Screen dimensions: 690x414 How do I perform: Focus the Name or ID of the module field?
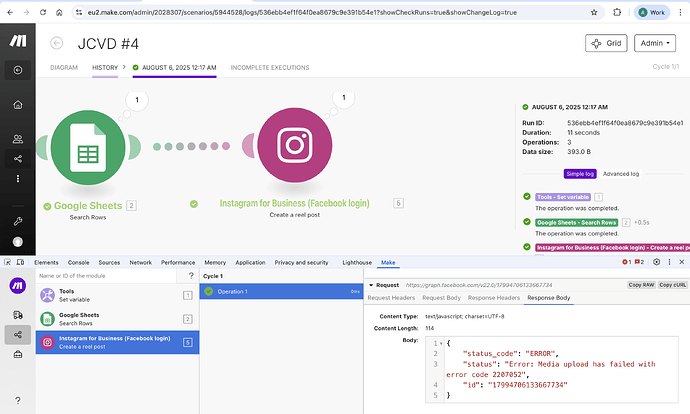click(x=106, y=276)
